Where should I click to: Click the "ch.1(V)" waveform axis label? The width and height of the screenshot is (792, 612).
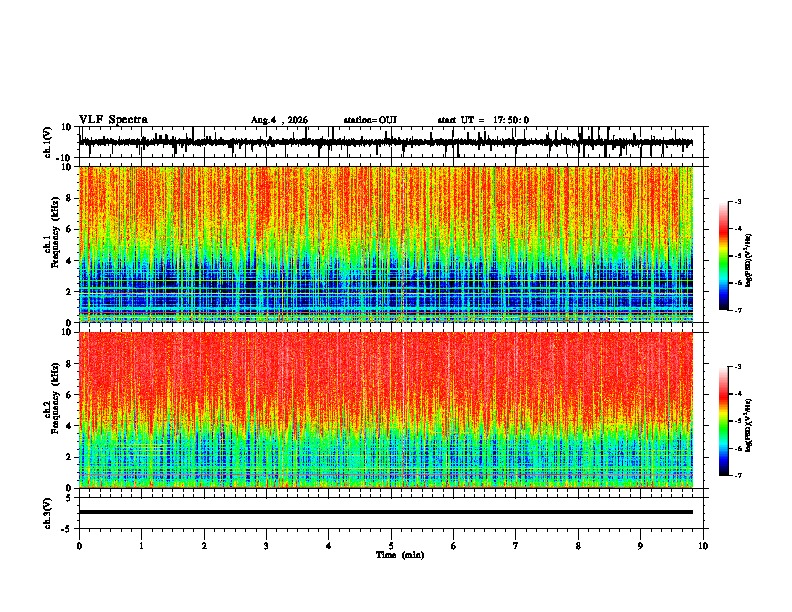(x=48, y=142)
